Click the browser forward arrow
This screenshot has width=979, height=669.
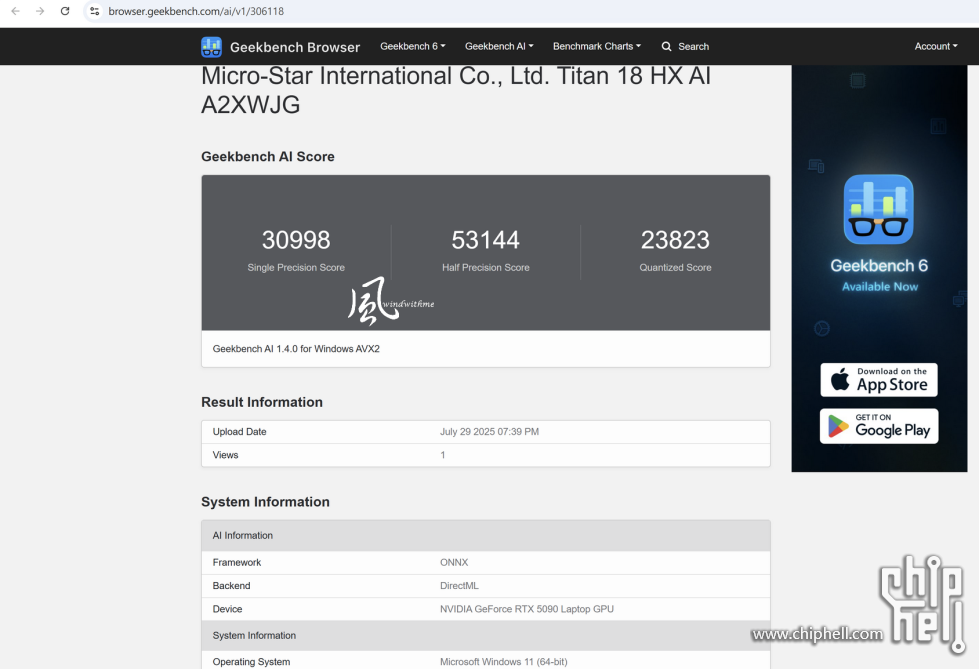click(x=40, y=11)
